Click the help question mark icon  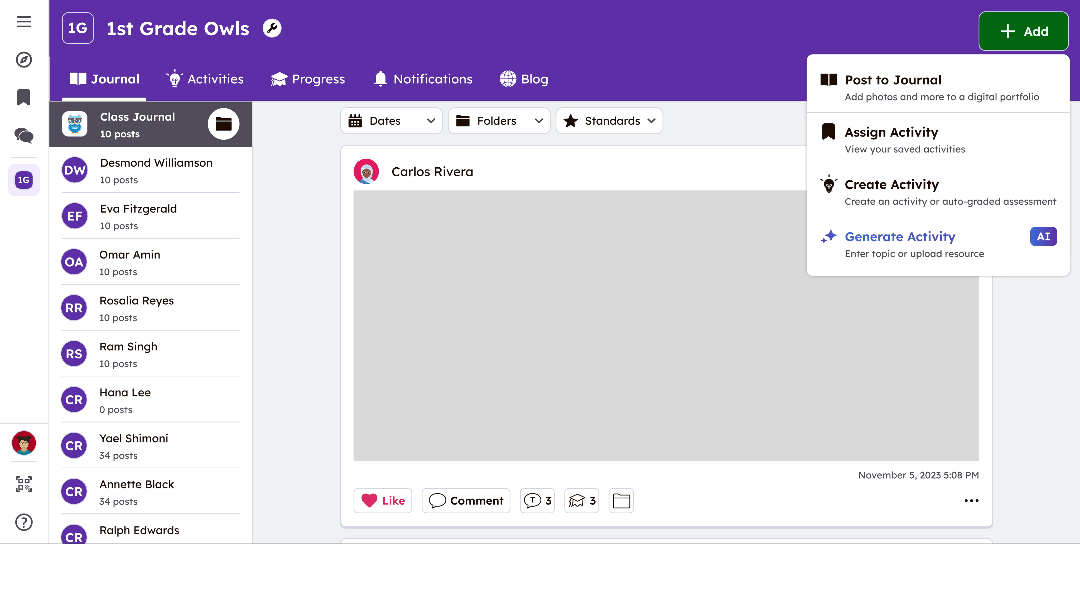[24, 522]
